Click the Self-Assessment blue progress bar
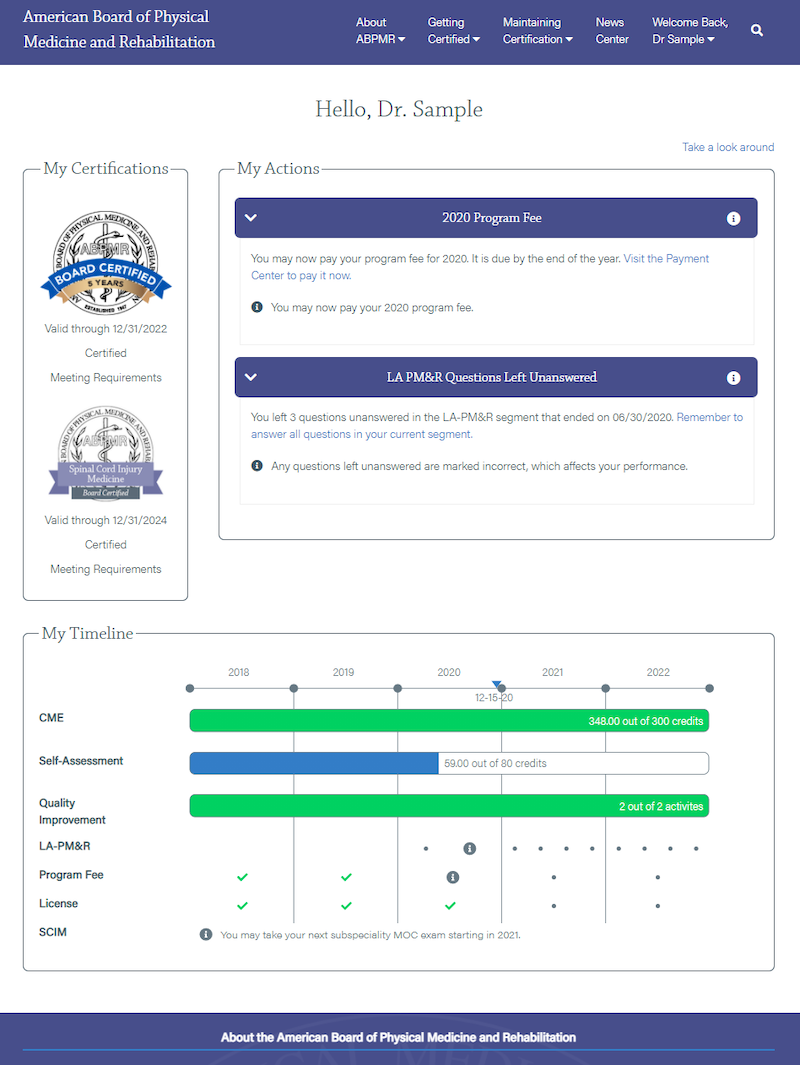 (x=314, y=763)
